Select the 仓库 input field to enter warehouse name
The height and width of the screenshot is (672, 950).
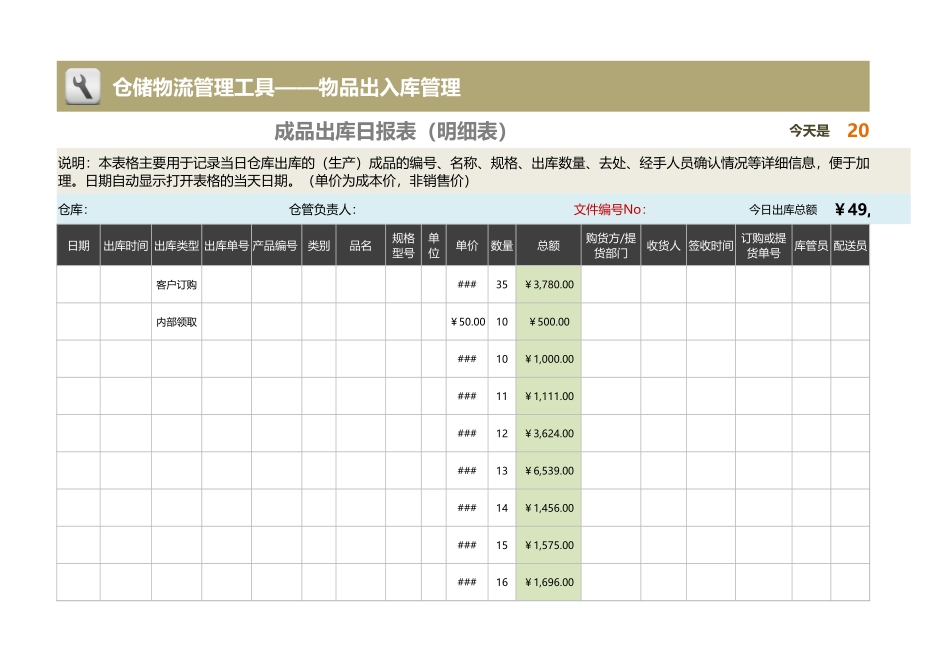tap(150, 210)
